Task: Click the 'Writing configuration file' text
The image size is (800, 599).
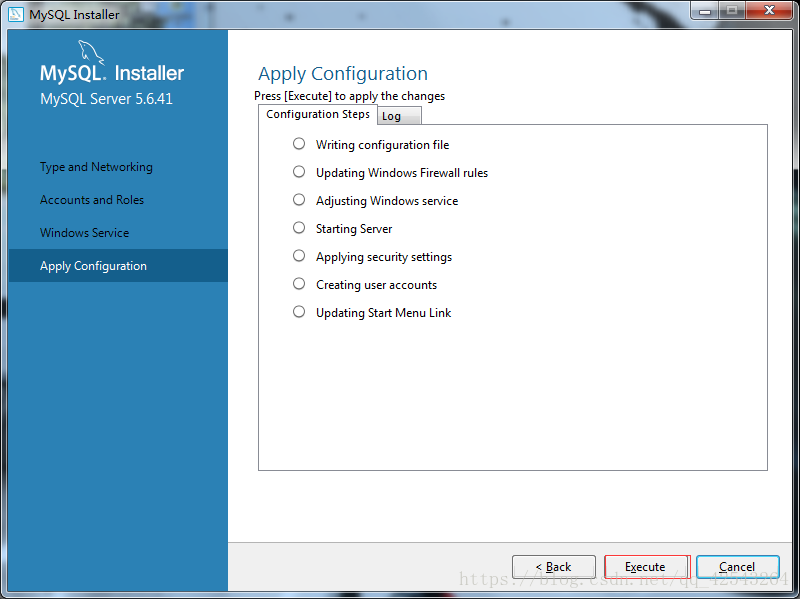Action: pos(383,145)
